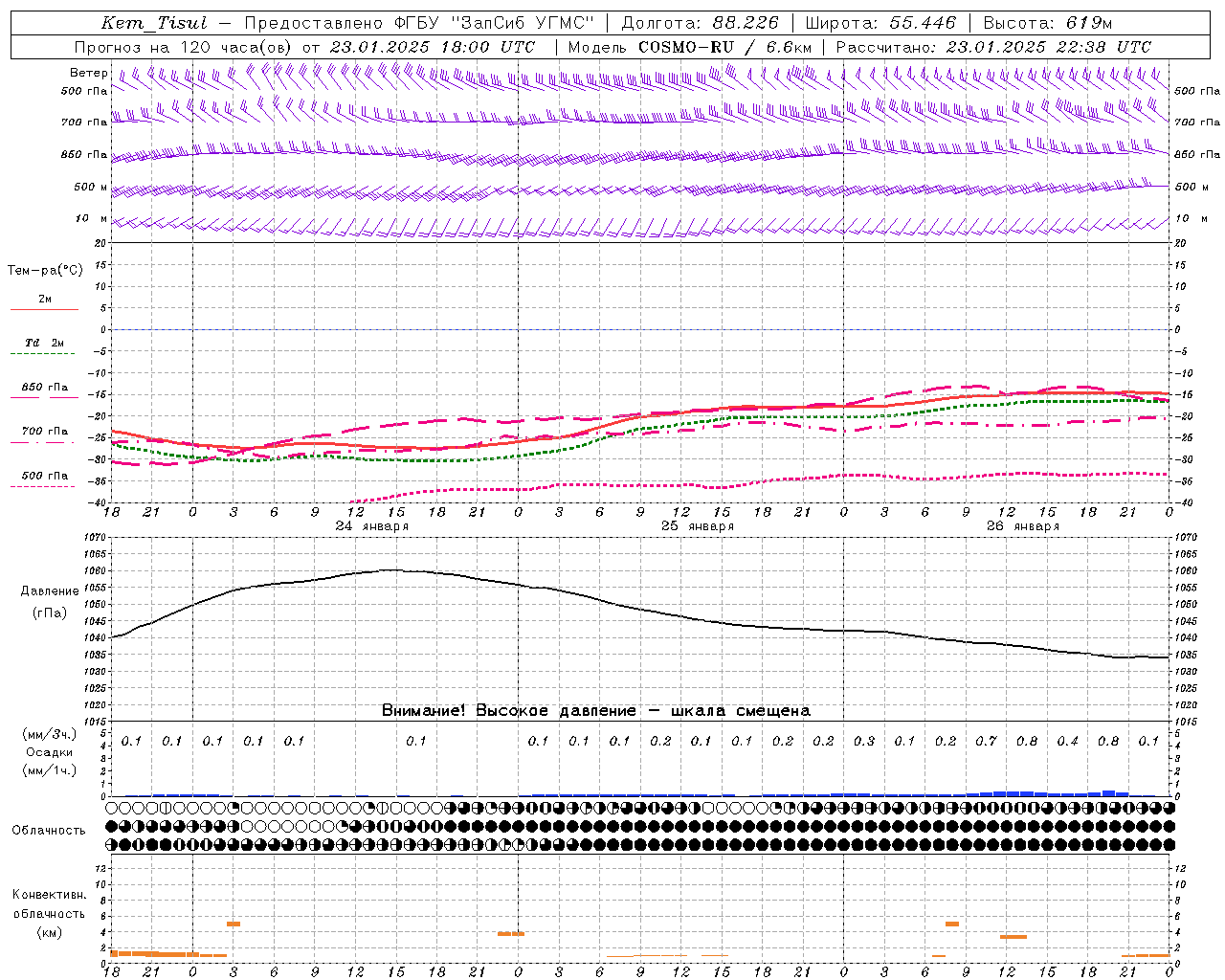Click the (мм/1ч.) units label
Image resolution: width=1225 pixels, height=980 pixels.
[50, 770]
